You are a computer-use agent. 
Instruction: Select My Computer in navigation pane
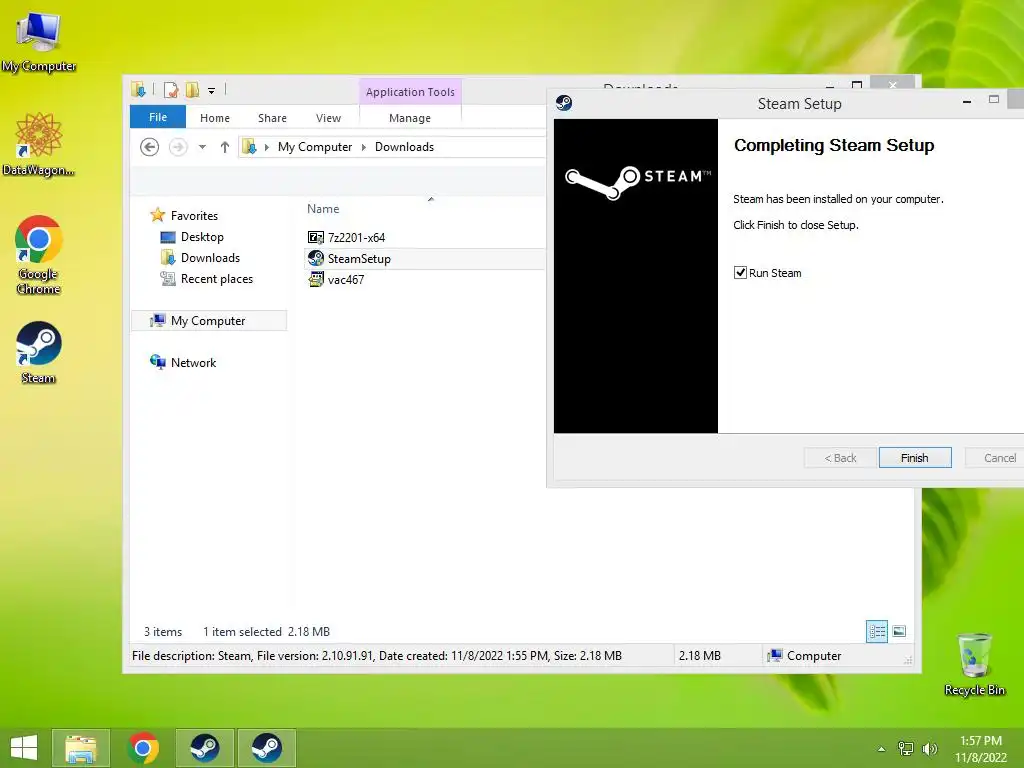pyautogui.click(x=208, y=321)
